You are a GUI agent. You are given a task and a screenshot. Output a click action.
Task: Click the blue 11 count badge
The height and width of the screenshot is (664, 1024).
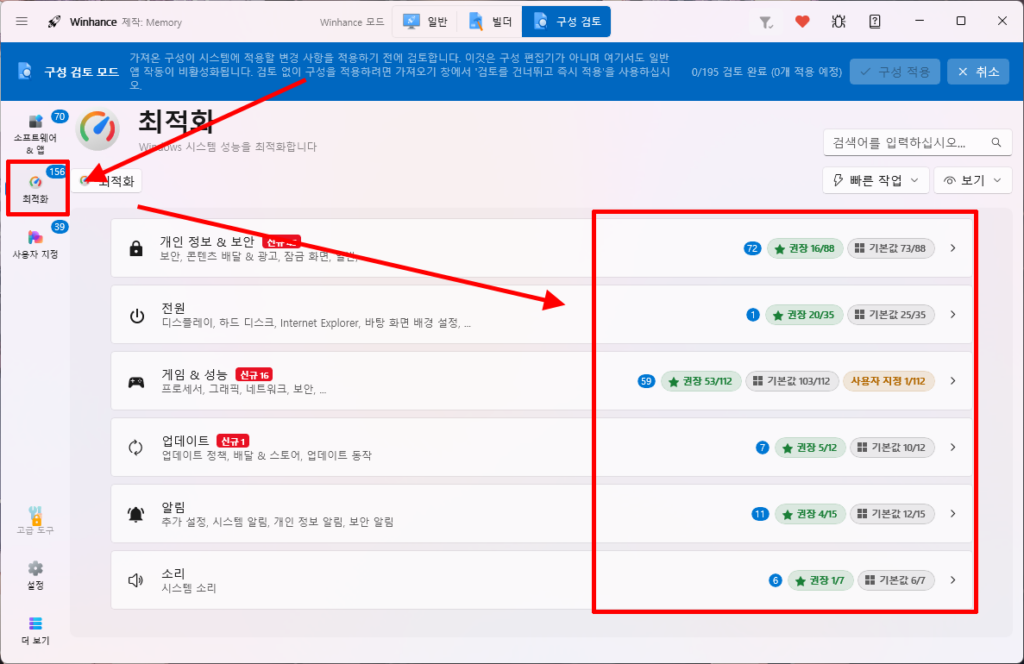(x=760, y=514)
